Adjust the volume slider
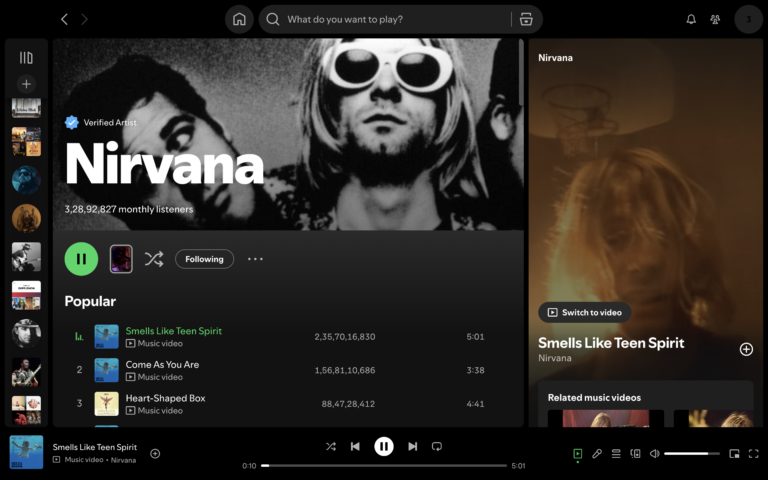 (x=691, y=453)
